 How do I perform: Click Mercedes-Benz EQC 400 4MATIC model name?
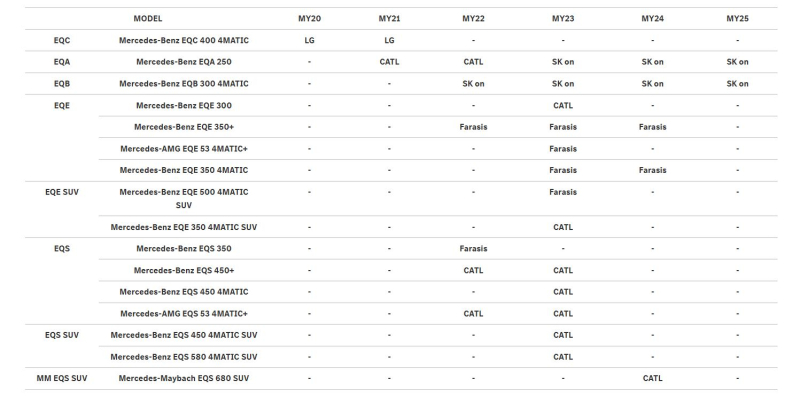point(184,40)
